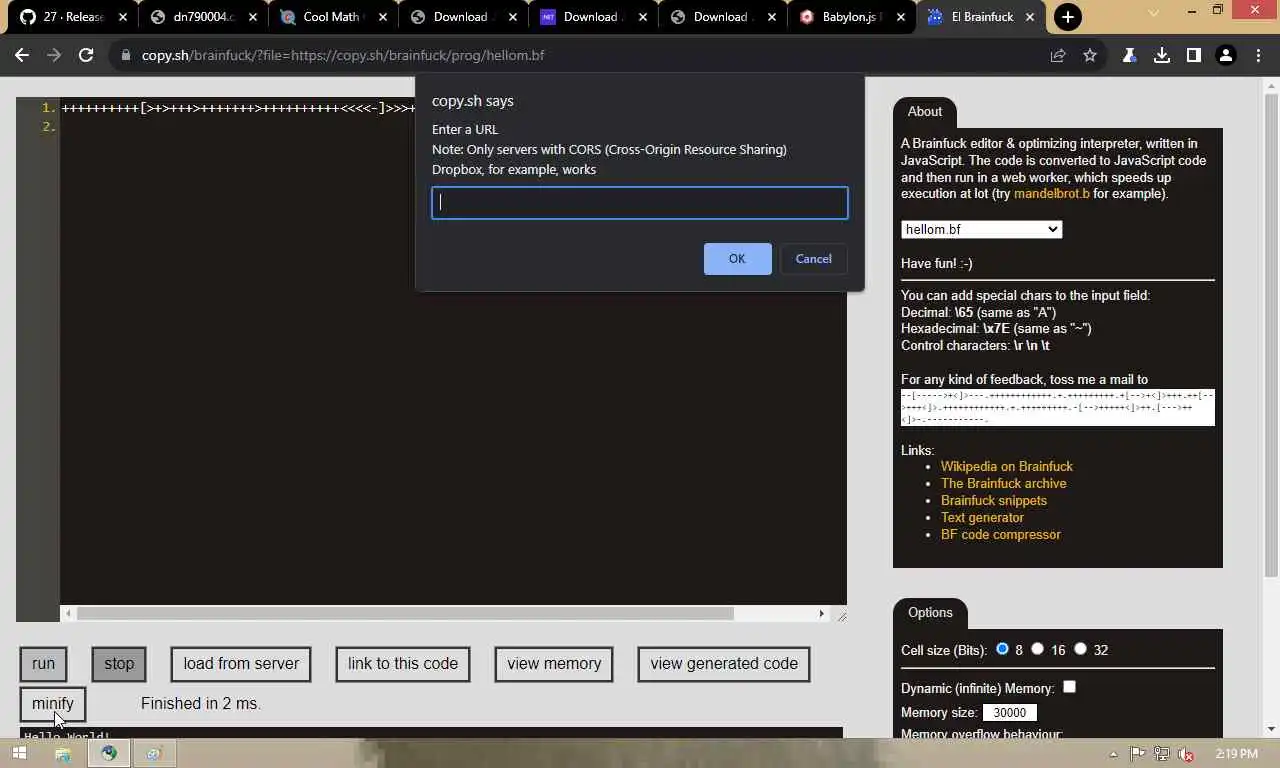Click the URL input field in dialog
1280x768 pixels.
(x=640, y=203)
